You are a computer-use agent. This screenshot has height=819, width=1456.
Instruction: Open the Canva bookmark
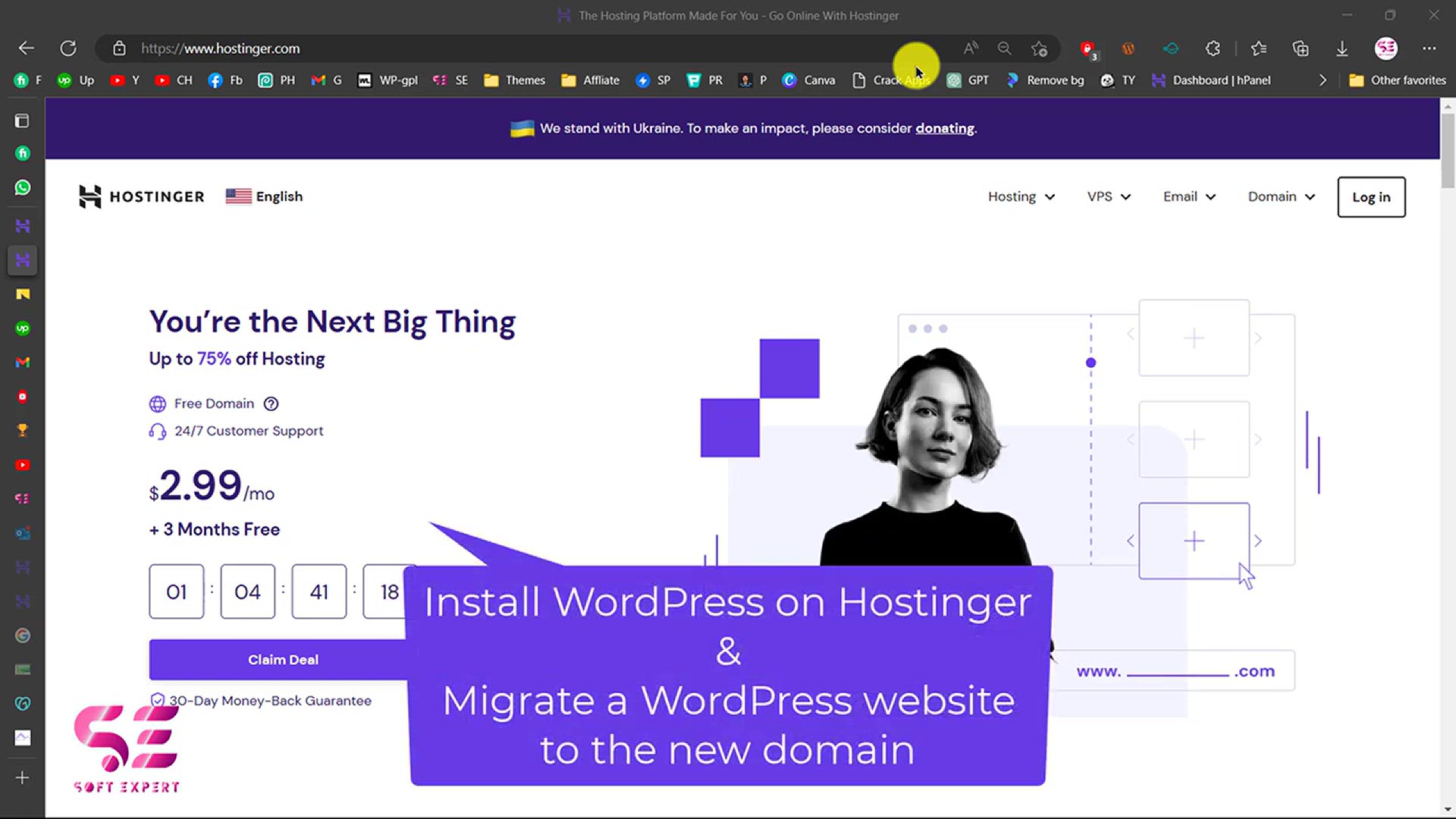(808, 80)
